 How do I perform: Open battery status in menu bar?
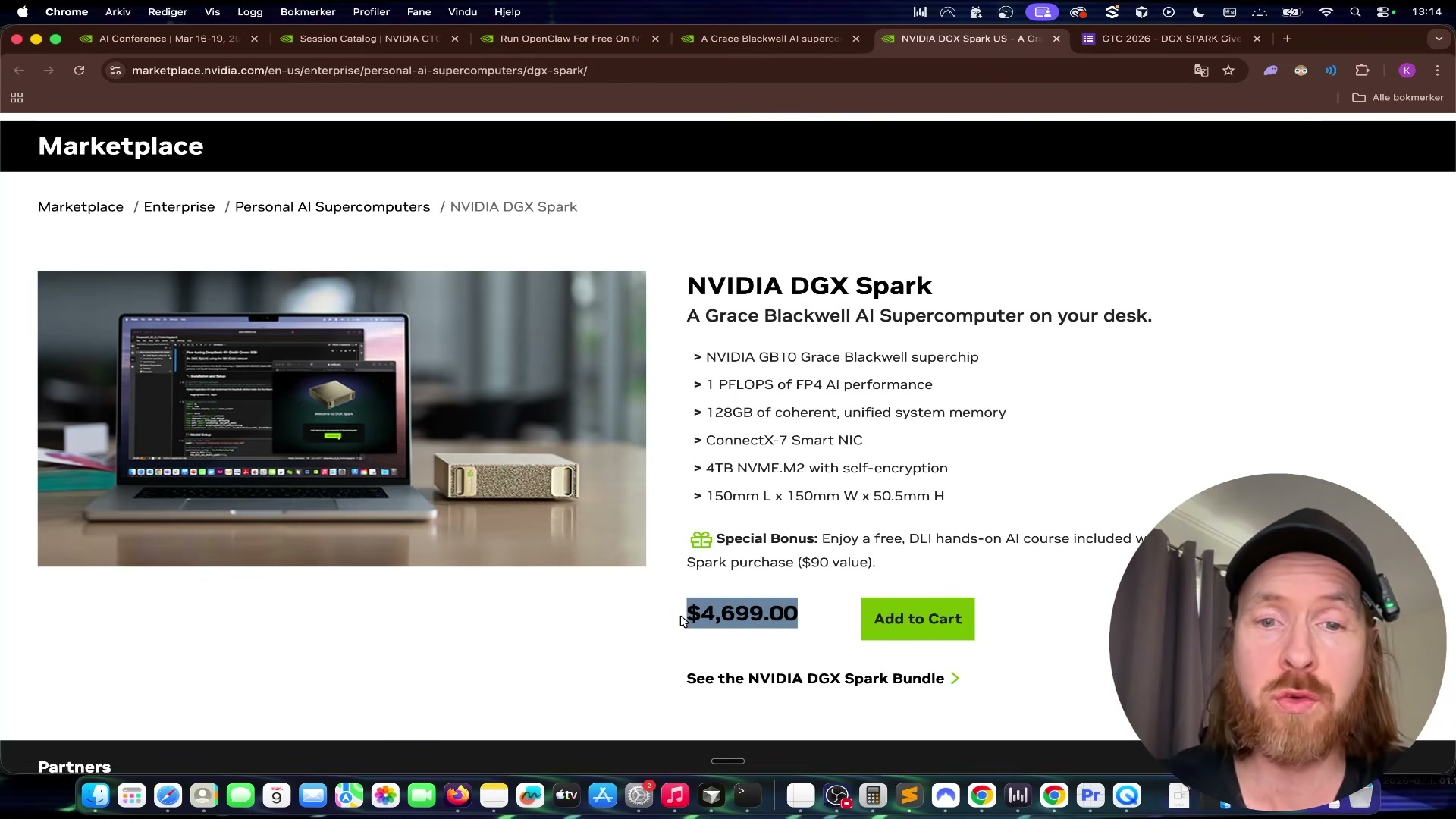1291,12
